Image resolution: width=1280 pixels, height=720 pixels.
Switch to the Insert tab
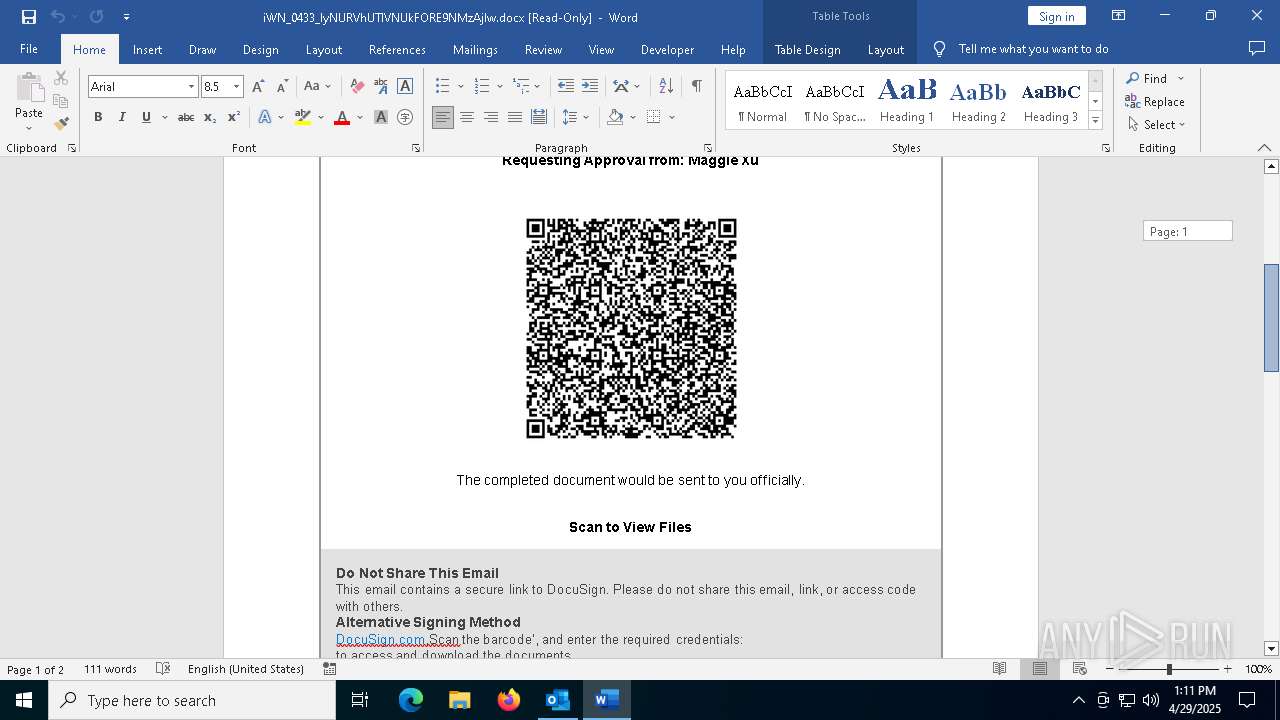click(147, 49)
